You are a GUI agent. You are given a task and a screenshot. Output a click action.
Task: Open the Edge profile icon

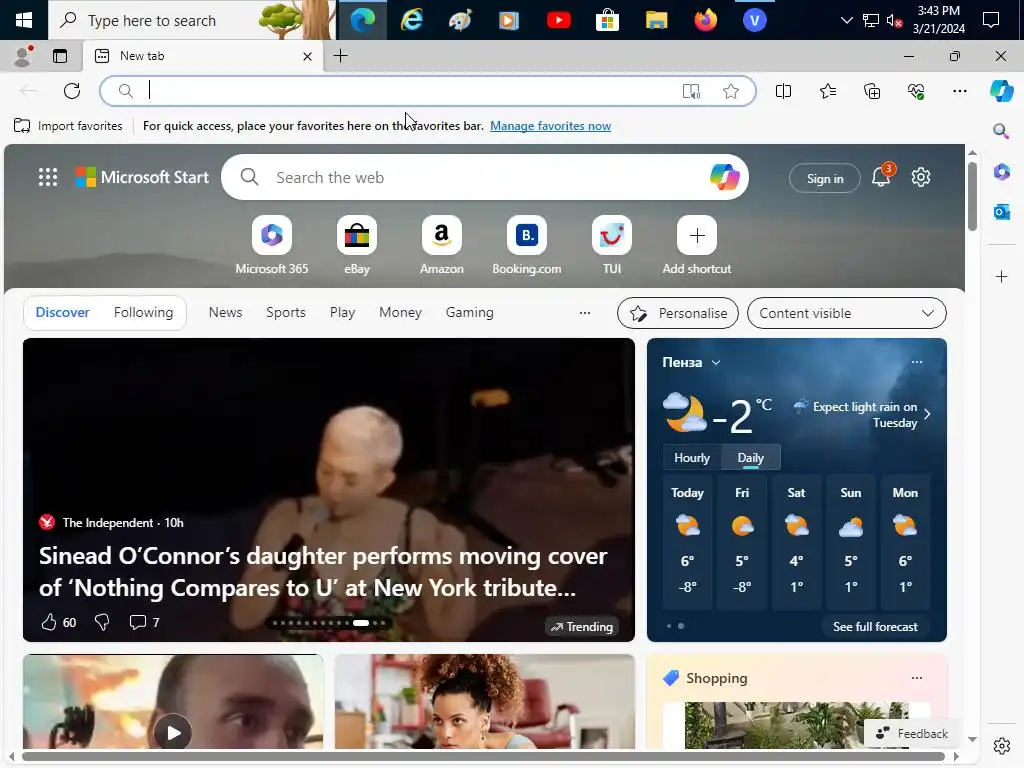click(x=24, y=56)
